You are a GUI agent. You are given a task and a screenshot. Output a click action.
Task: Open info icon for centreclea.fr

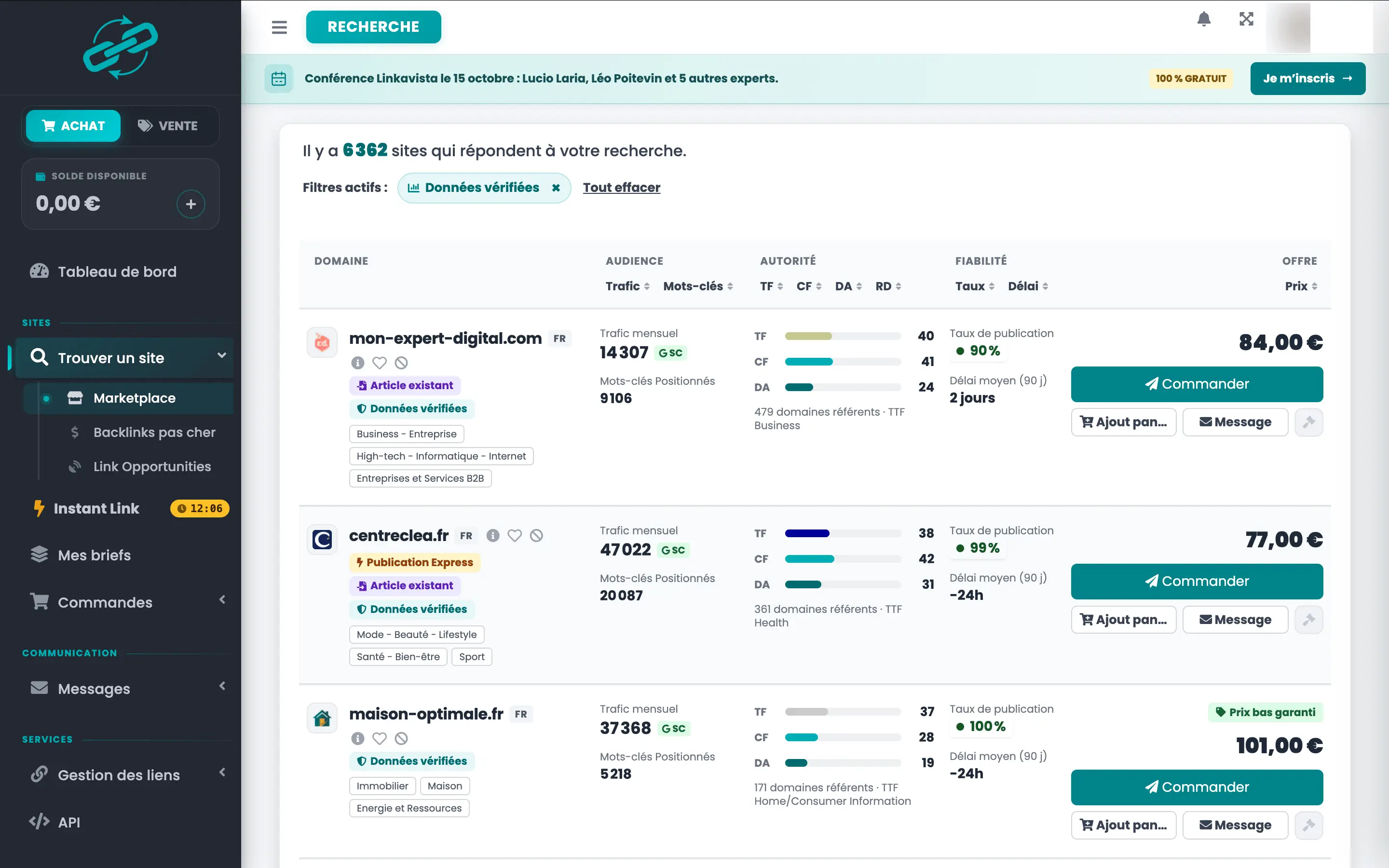pos(492,536)
